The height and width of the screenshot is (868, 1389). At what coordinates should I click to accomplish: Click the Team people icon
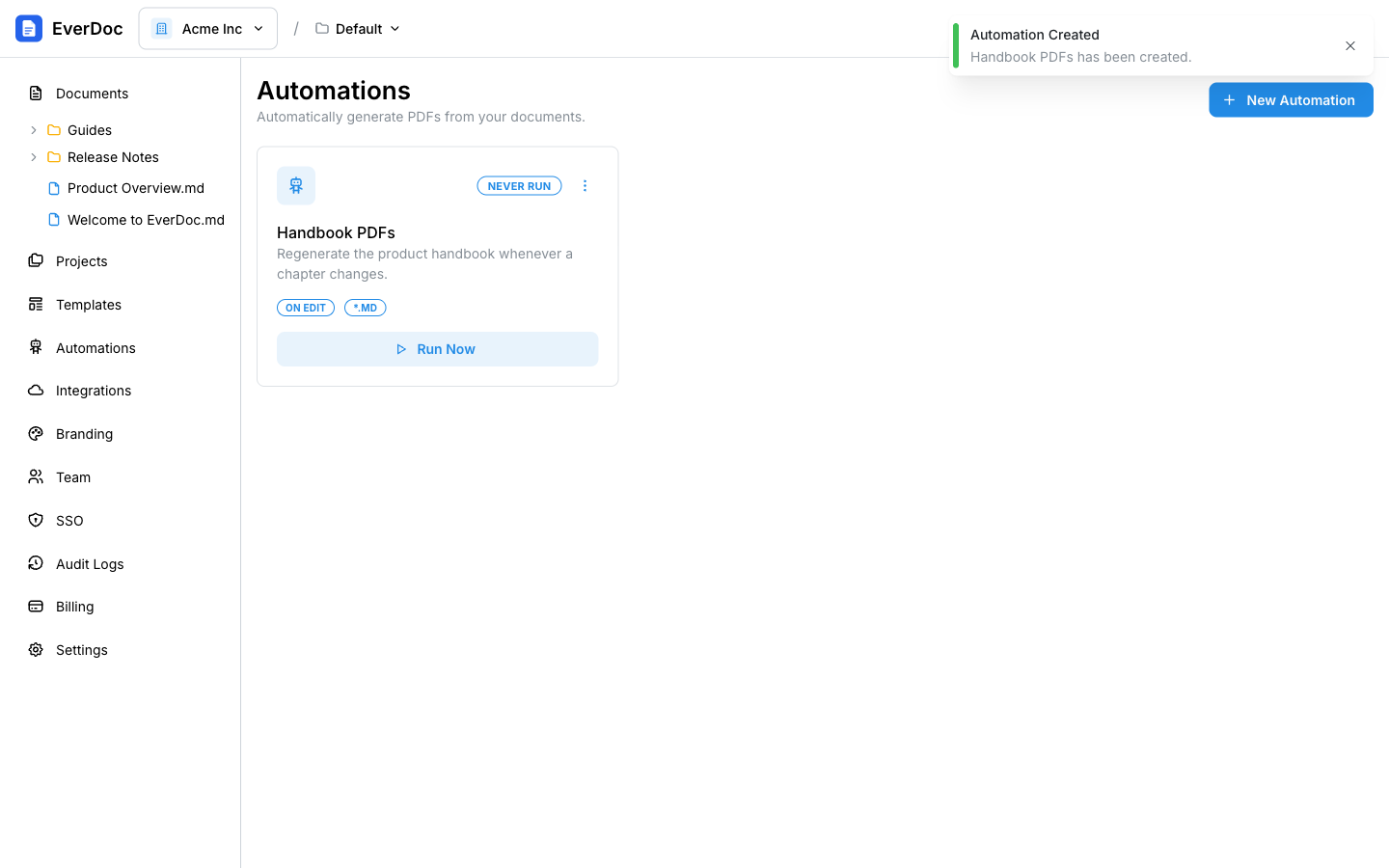pos(36,476)
